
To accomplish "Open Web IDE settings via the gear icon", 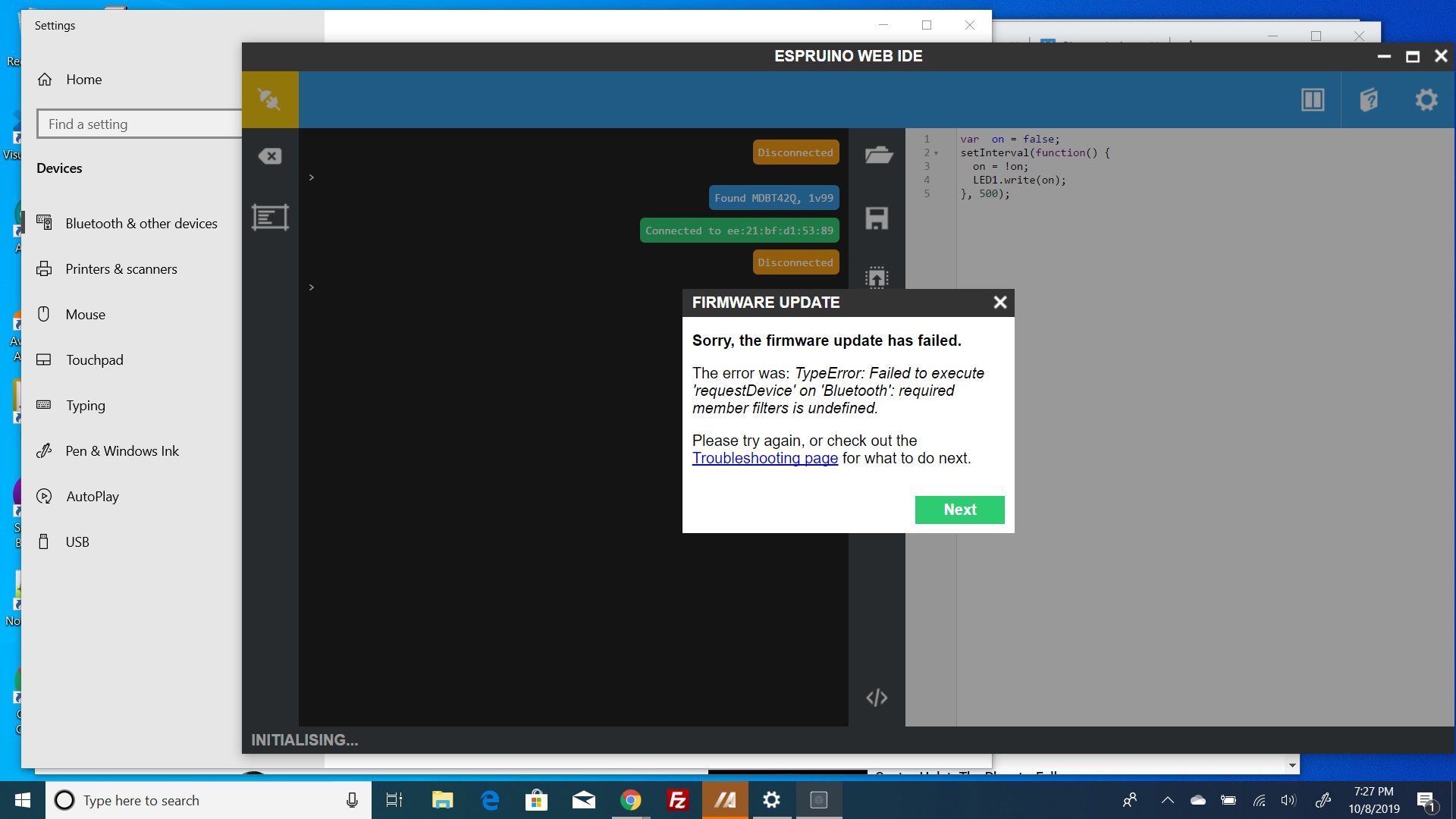I will click(x=1426, y=99).
